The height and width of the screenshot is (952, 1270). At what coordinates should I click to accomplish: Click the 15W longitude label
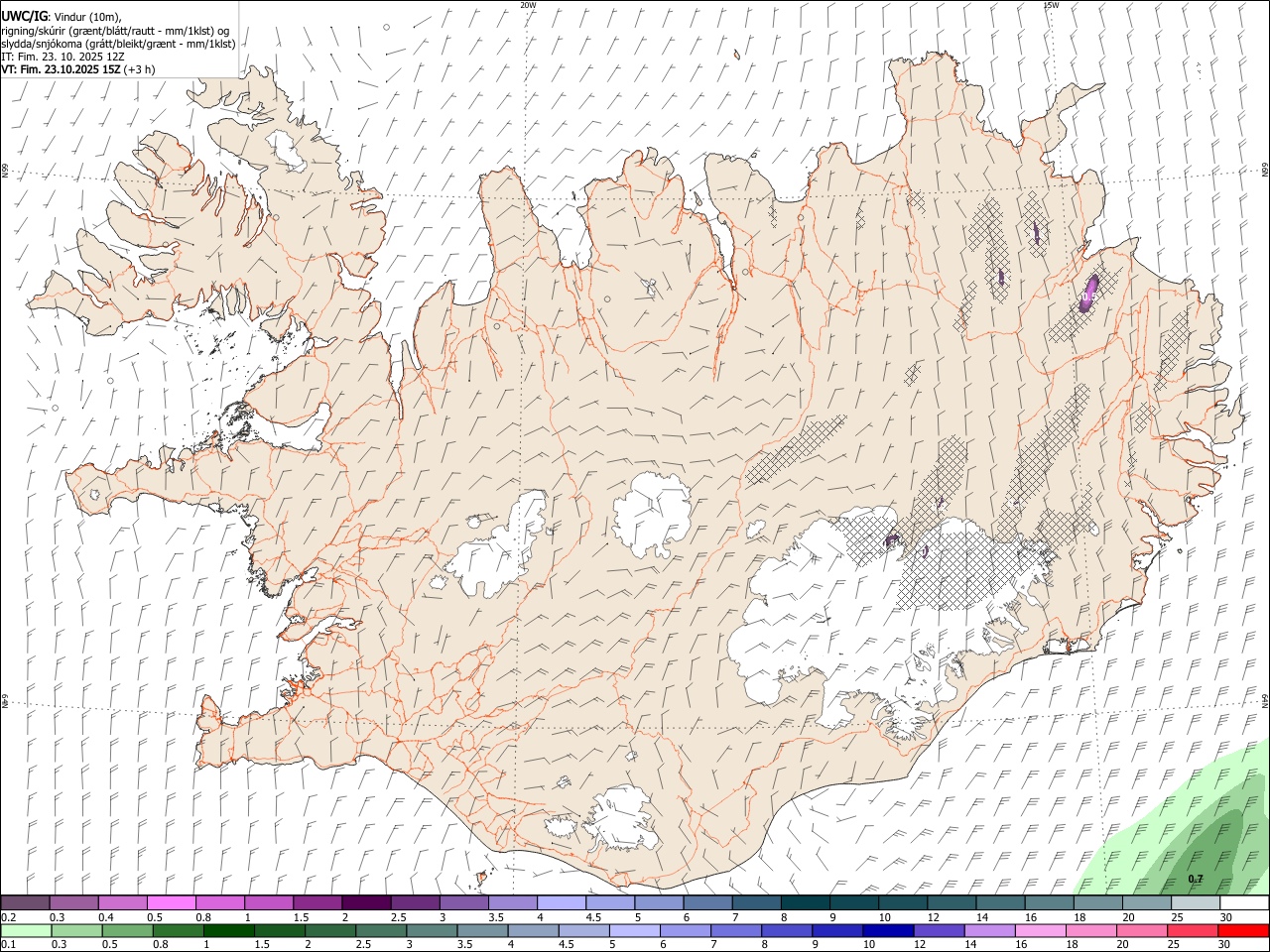[x=1051, y=5]
